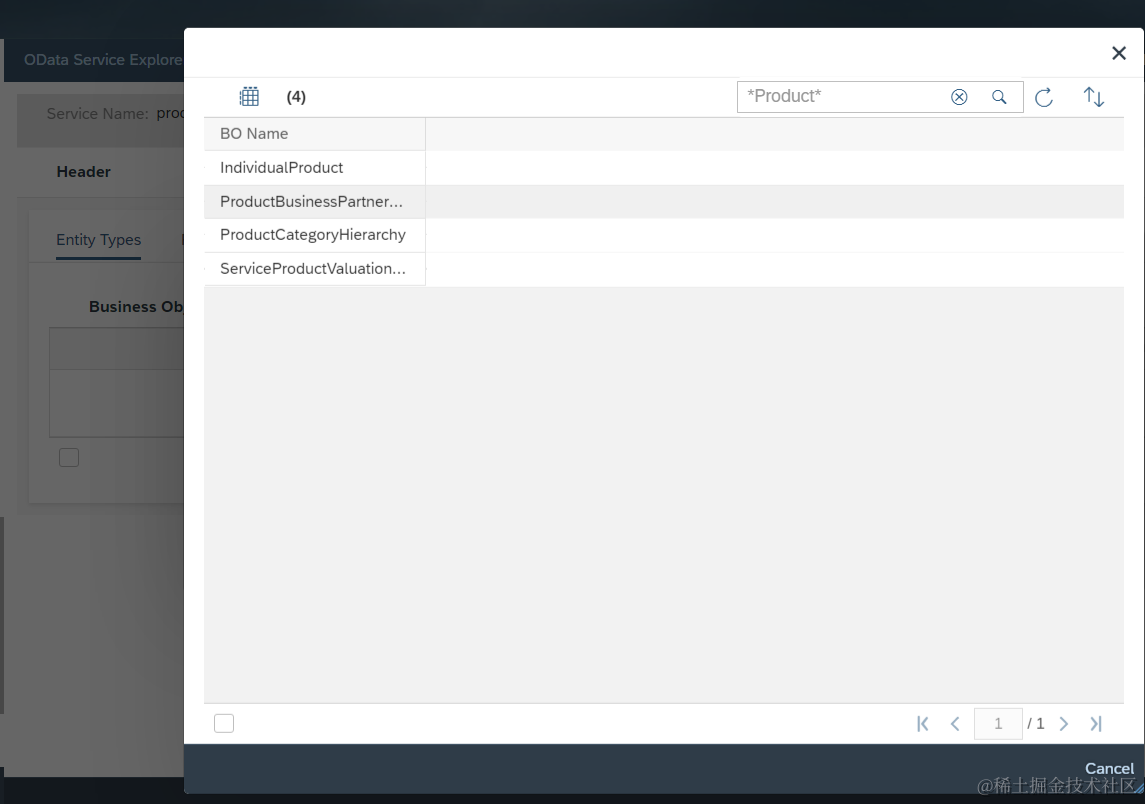Go to the first page

[923, 724]
